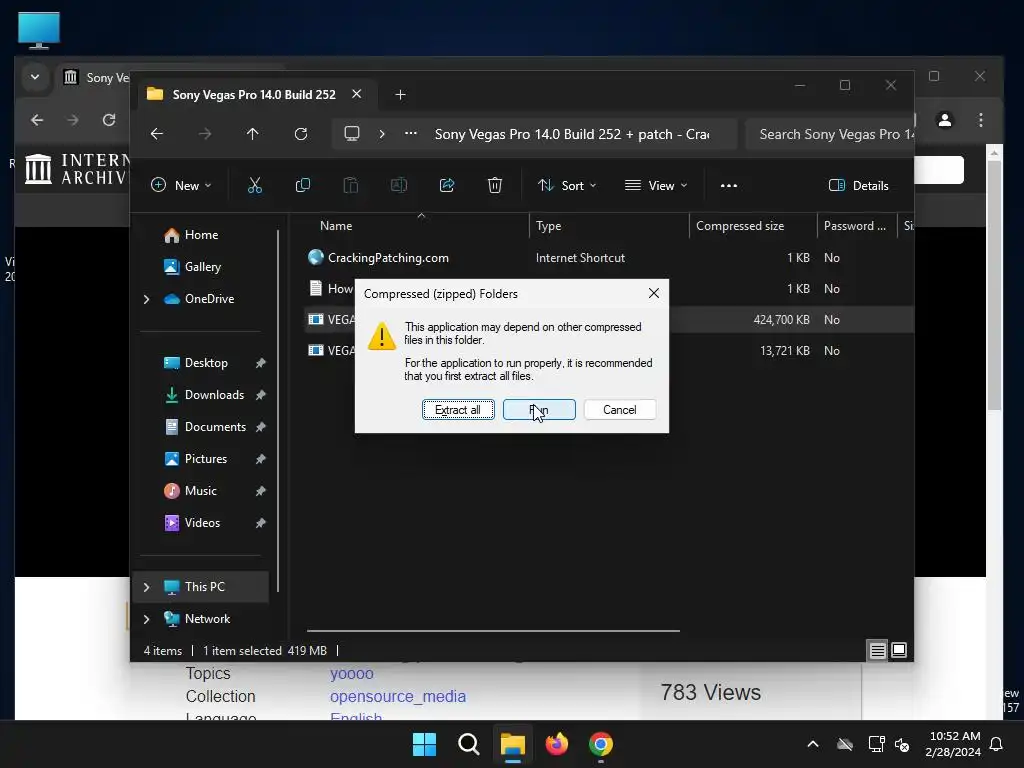Close the Compressed (zipped) Folders dialog
Screen dimensions: 1024x768
(x=654, y=293)
